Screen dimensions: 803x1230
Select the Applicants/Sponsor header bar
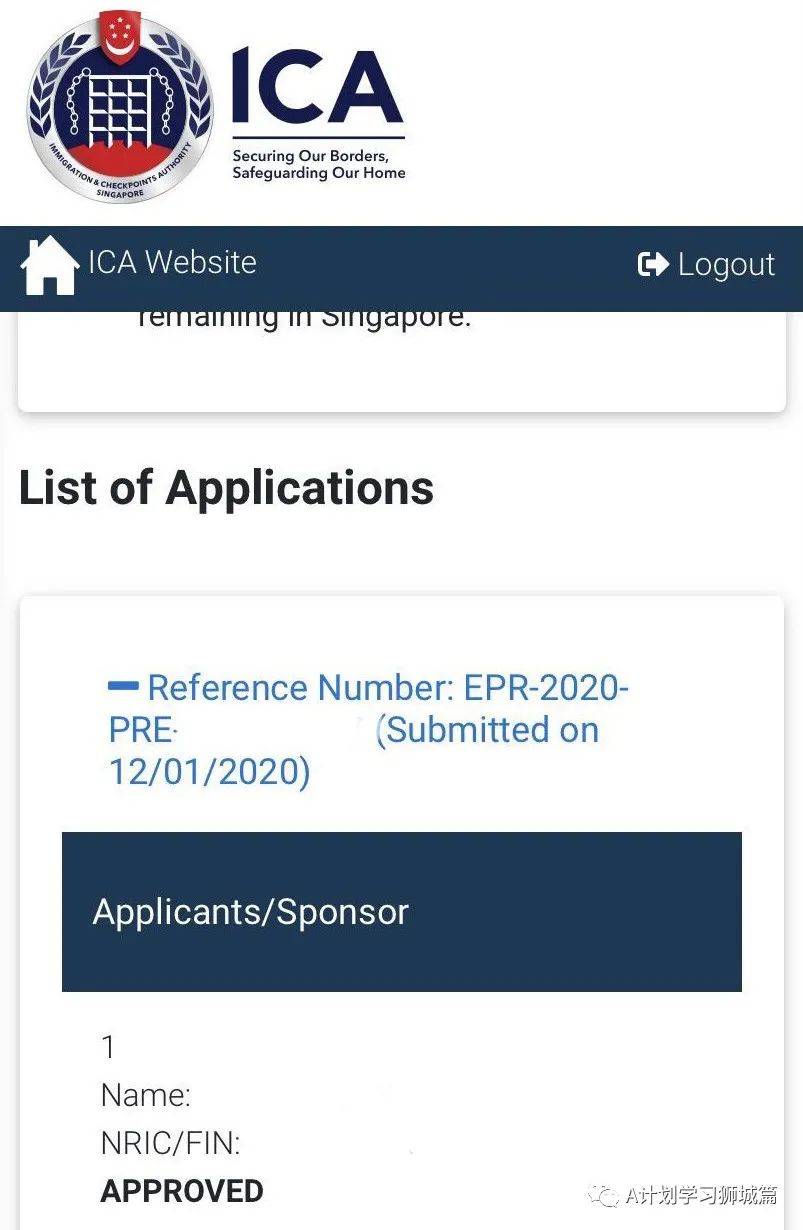401,911
